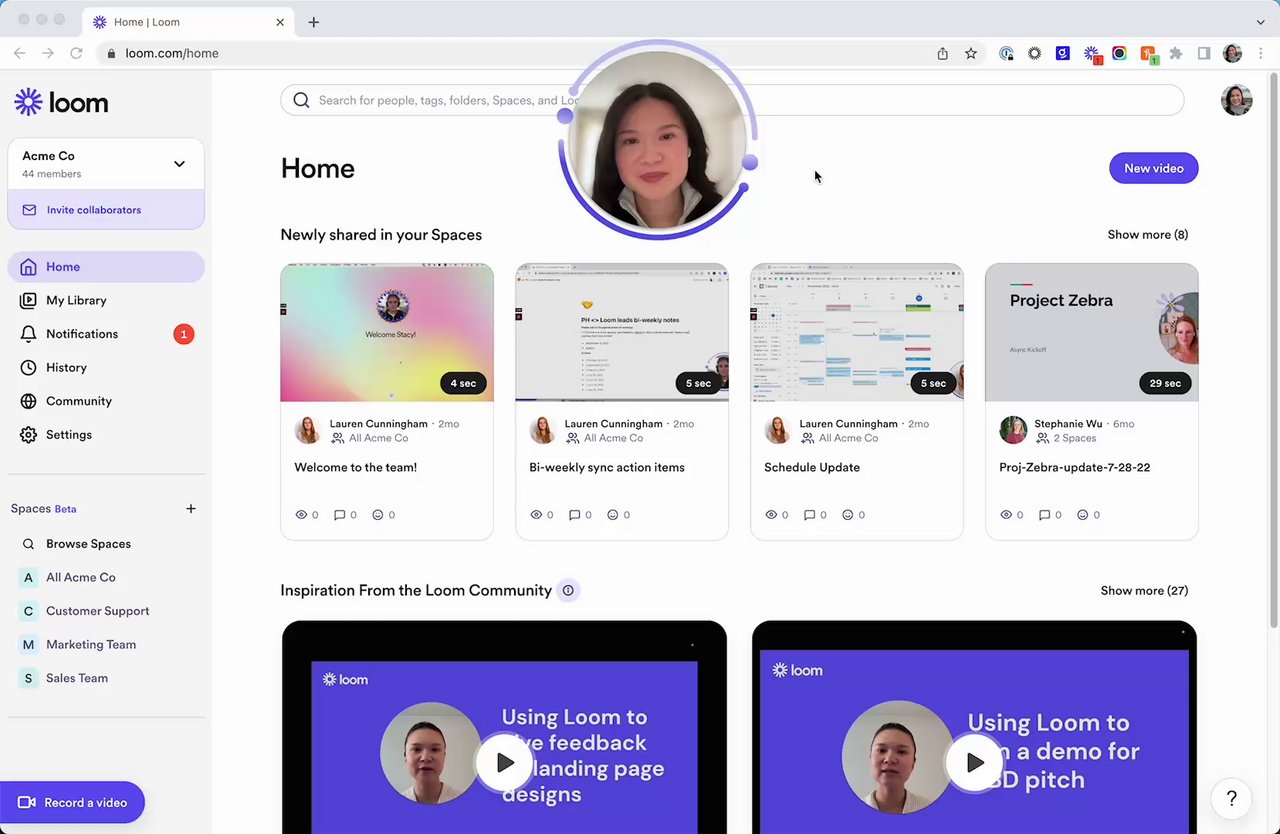Viewport: 1280px width, 834px height.
Task: Open the Customer Support space
Action: 97,611
